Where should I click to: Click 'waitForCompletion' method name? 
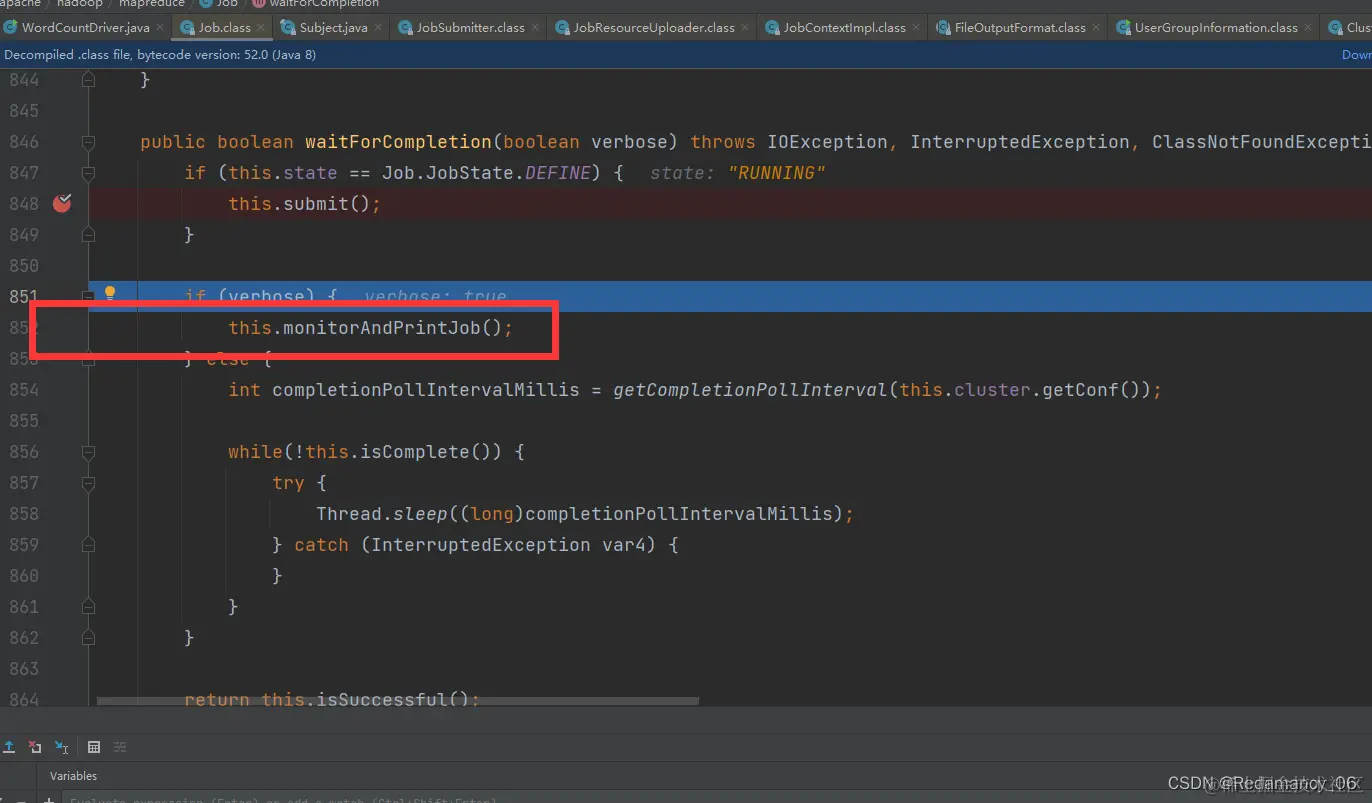pos(398,142)
